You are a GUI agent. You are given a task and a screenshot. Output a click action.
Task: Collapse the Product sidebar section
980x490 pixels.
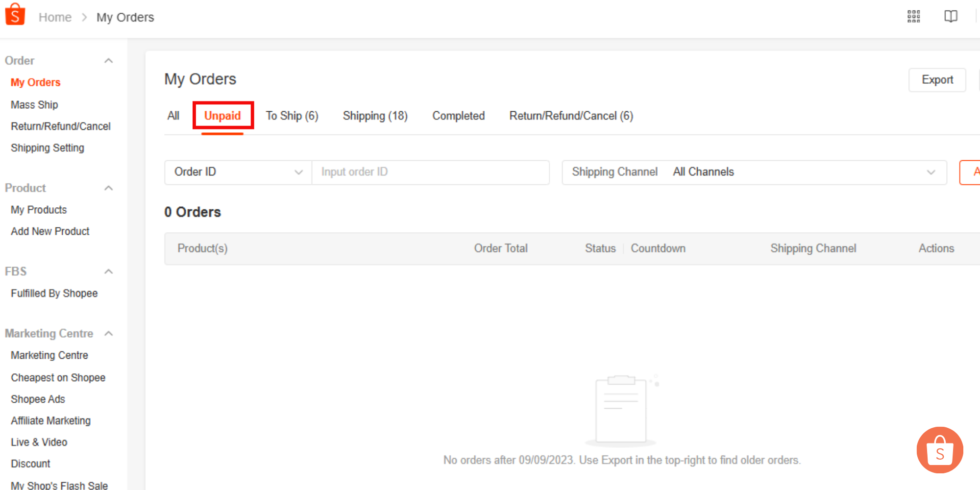[108, 188]
